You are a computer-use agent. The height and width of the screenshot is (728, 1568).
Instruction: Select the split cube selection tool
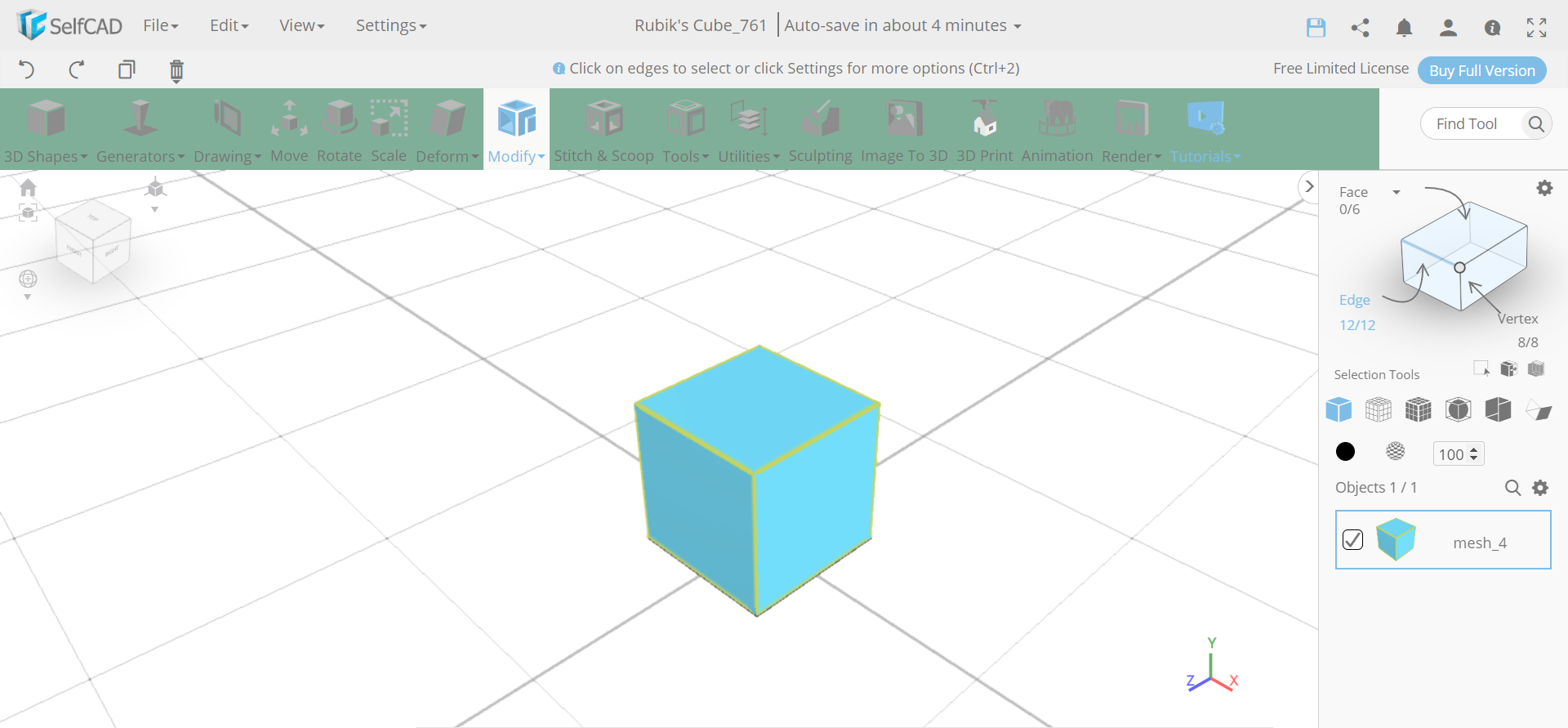click(1499, 409)
